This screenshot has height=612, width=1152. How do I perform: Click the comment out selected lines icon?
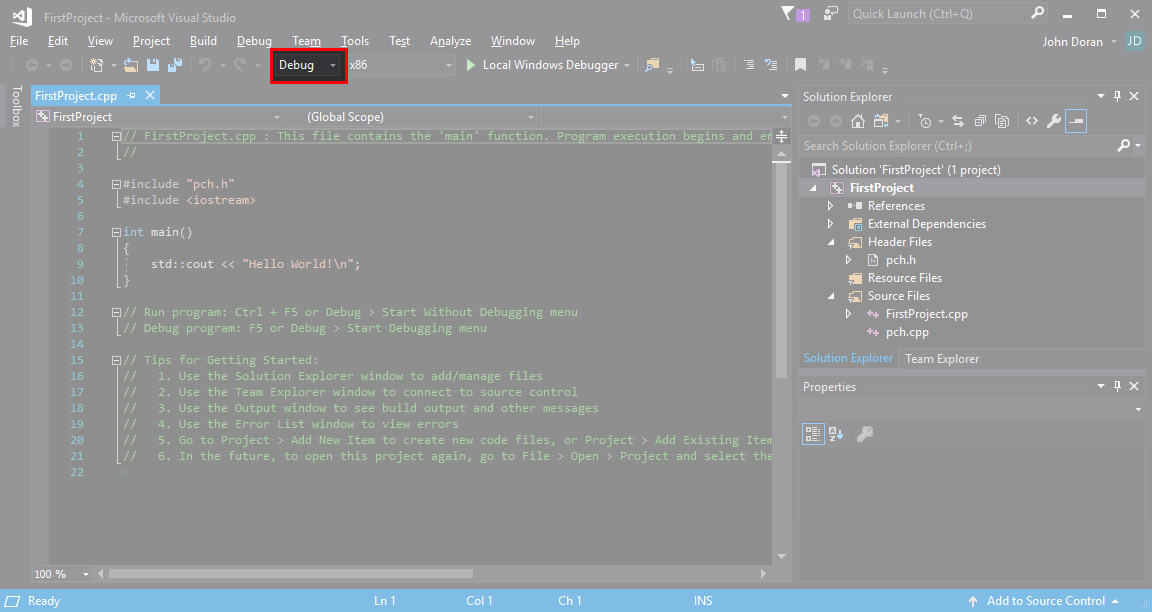748,65
